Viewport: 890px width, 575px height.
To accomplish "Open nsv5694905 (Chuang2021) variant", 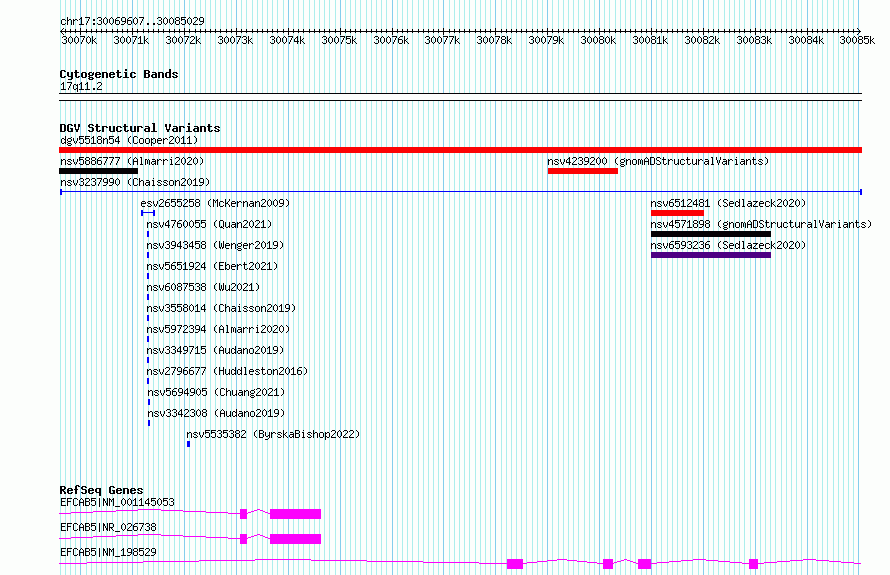I will pyautogui.click(x=216, y=392).
